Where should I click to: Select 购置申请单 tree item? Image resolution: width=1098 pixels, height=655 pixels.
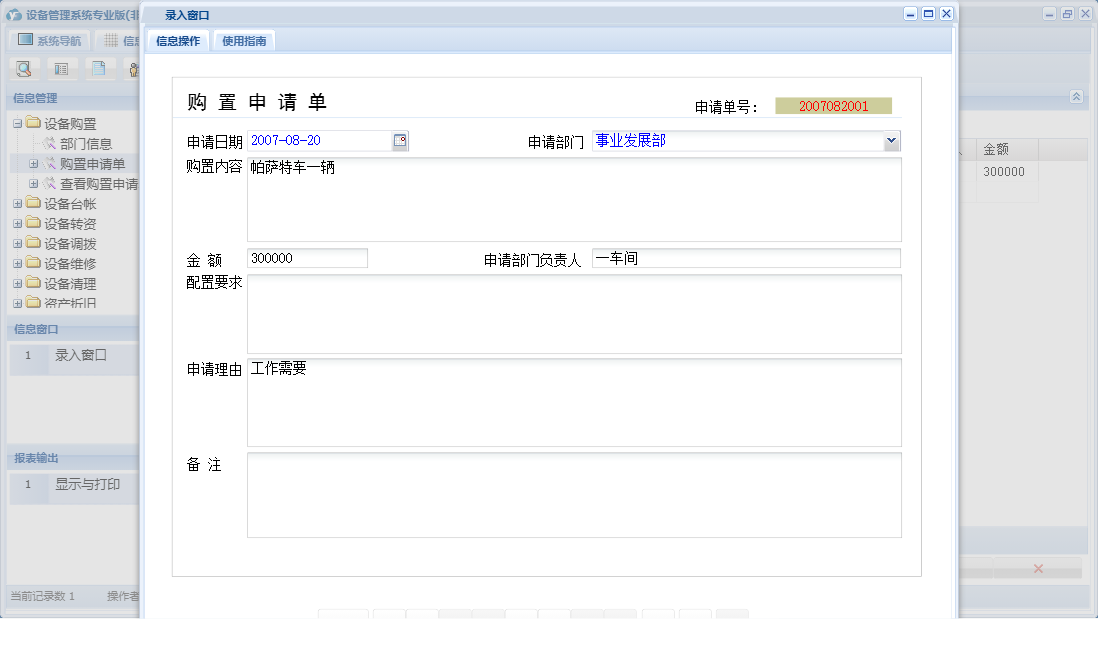tap(92, 164)
